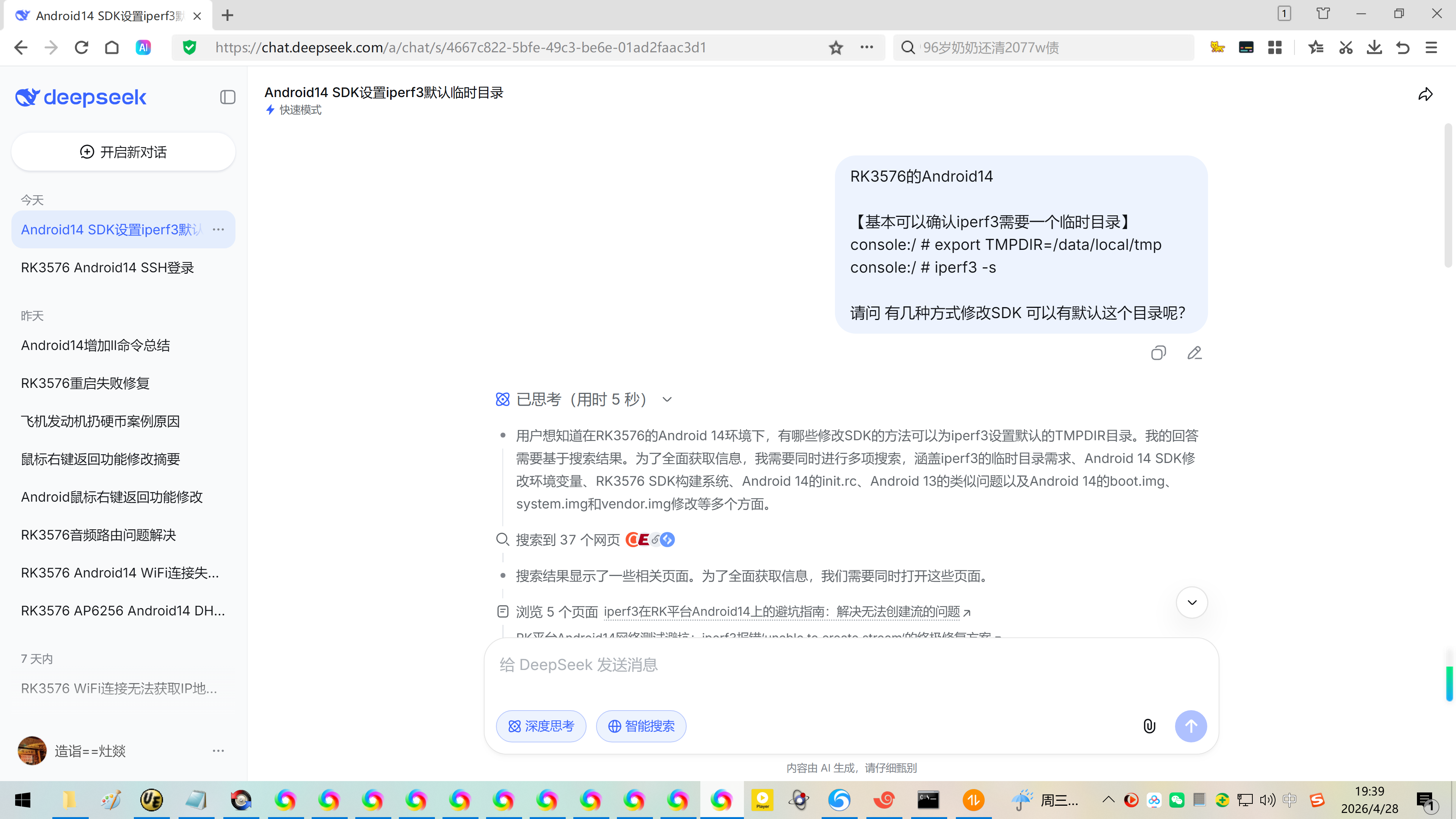Viewport: 1456px width, 819px height.
Task: Collapse the DeepSeek sidebar panel
Action: coord(227,97)
